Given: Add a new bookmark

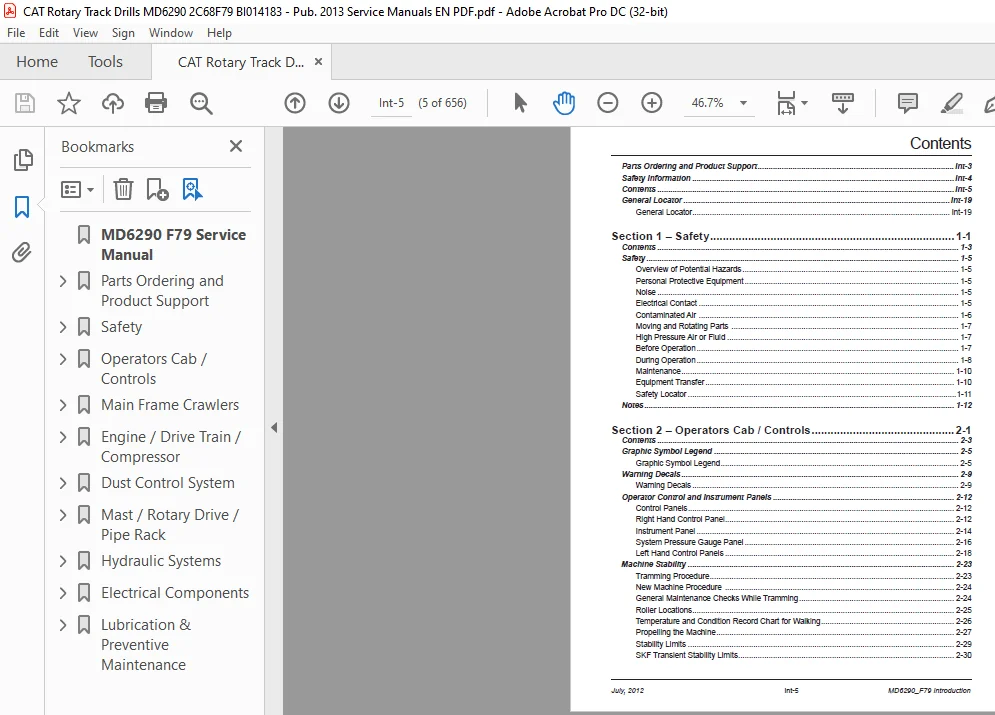Looking at the screenshot, I should tap(157, 189).
